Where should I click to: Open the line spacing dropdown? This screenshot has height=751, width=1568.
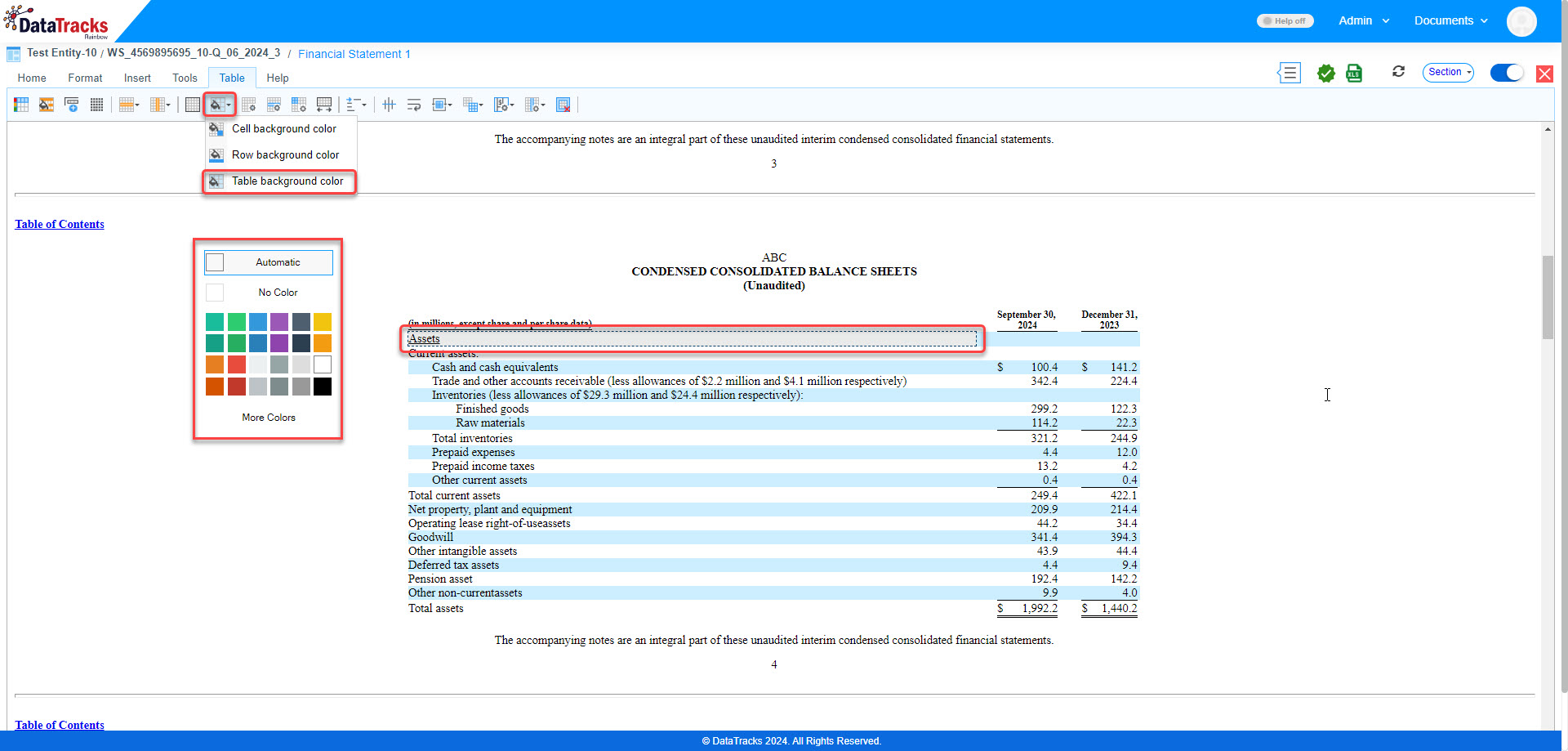click(x=356, y=105)
